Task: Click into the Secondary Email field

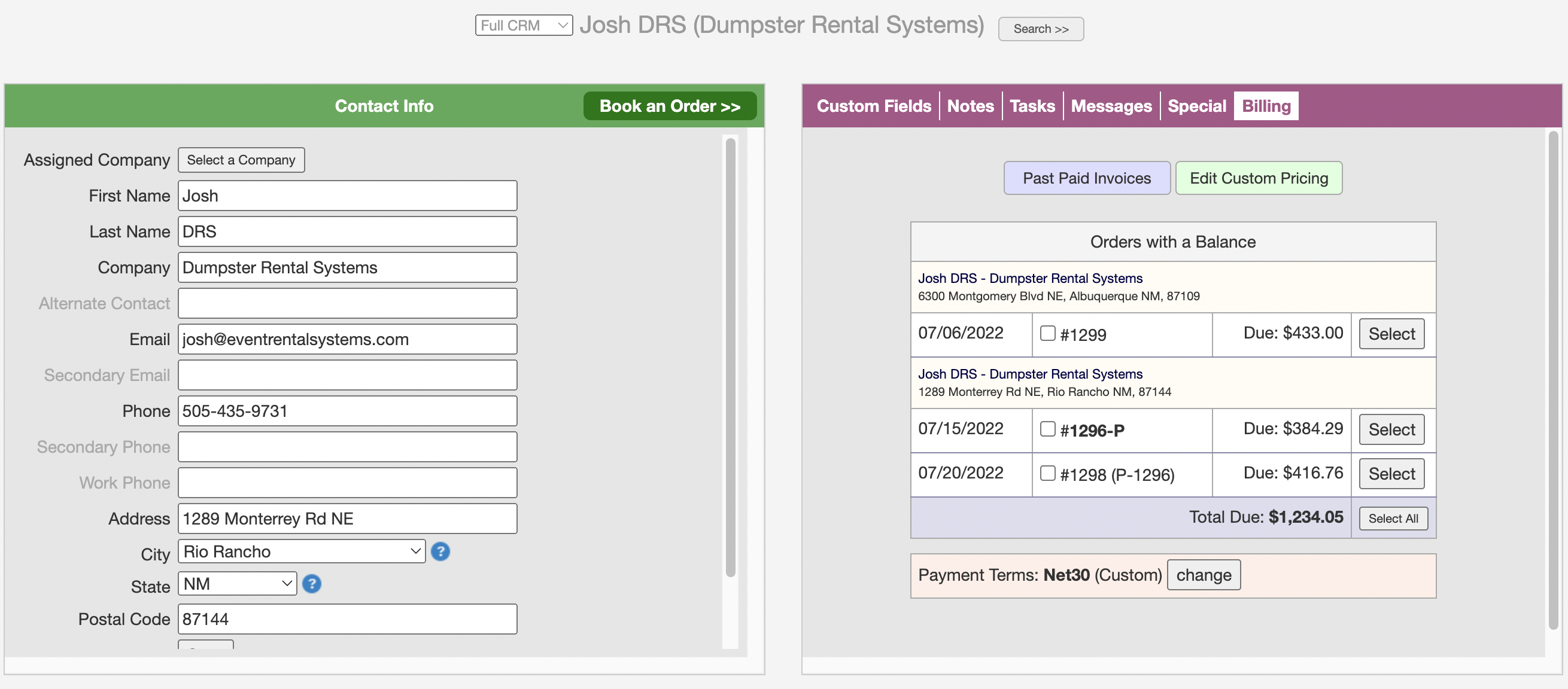Action: tap(347, 375)
